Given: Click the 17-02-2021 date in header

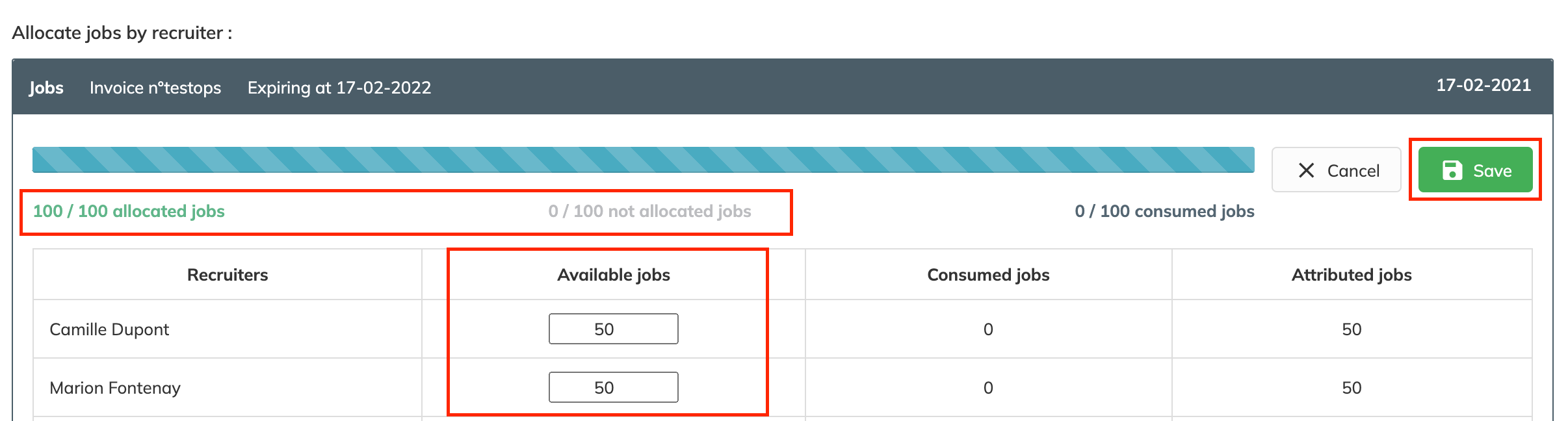Looking at the screenshot, I should (x=1483, y=85).
